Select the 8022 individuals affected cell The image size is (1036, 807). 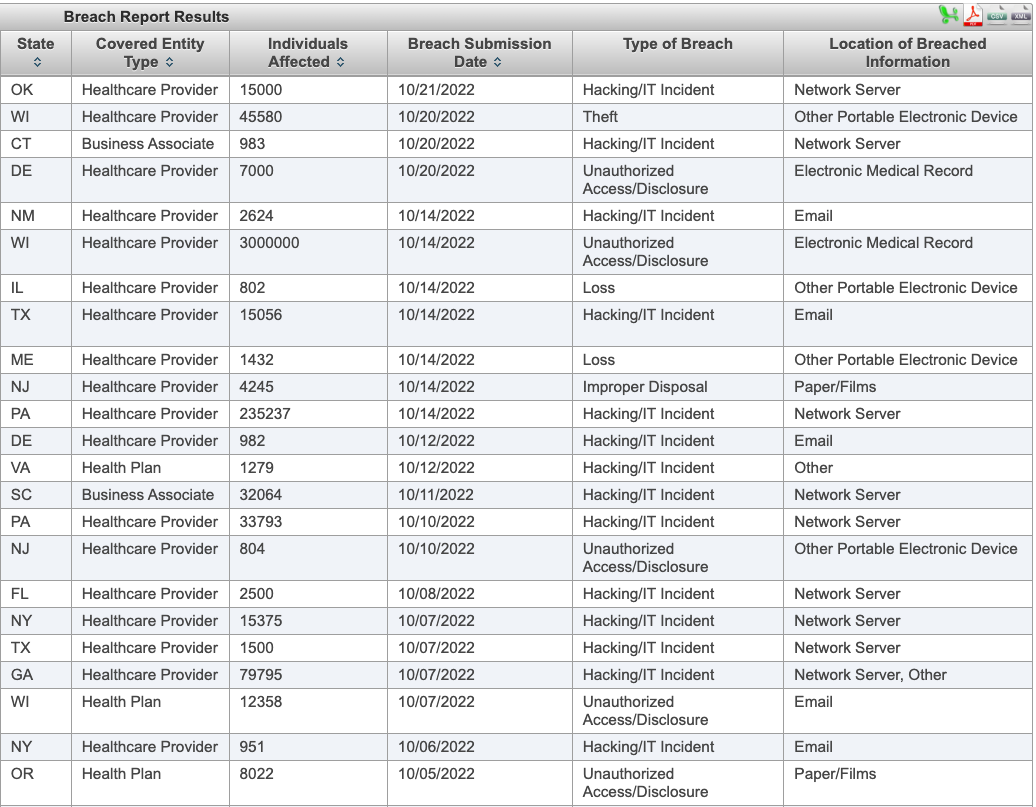309,784
